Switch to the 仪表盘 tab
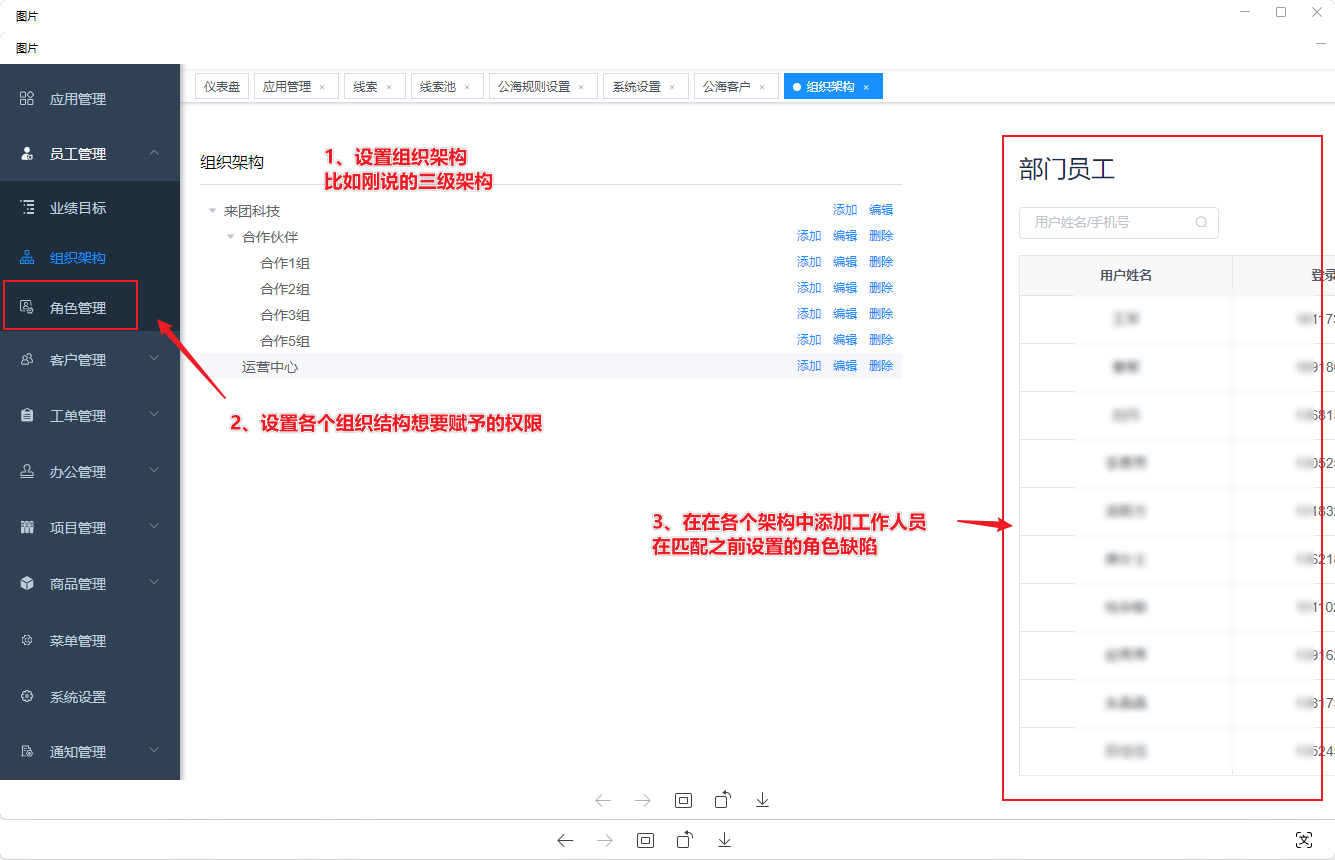1335x860 pixels. [221, 86]
